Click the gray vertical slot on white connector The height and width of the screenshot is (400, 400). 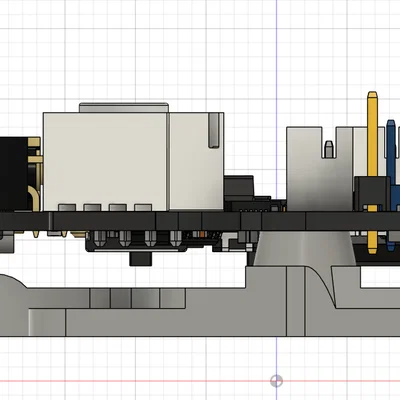point(214,130)
